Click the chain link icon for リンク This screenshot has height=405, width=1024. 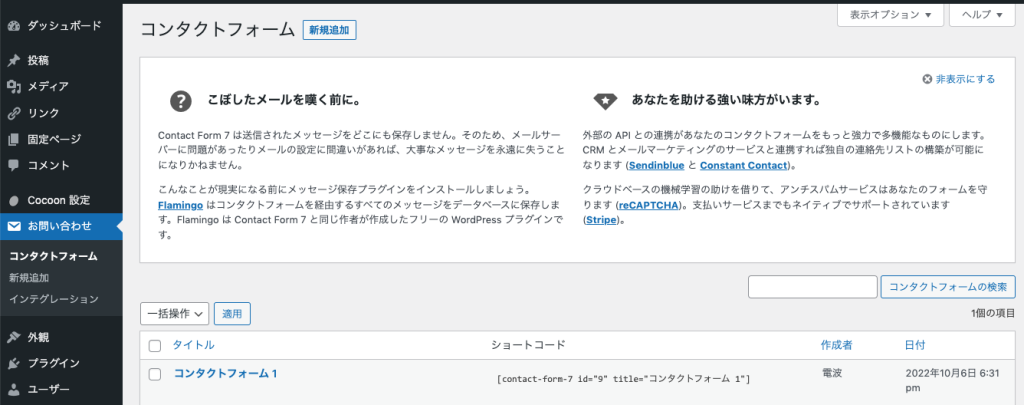point(14,113)
